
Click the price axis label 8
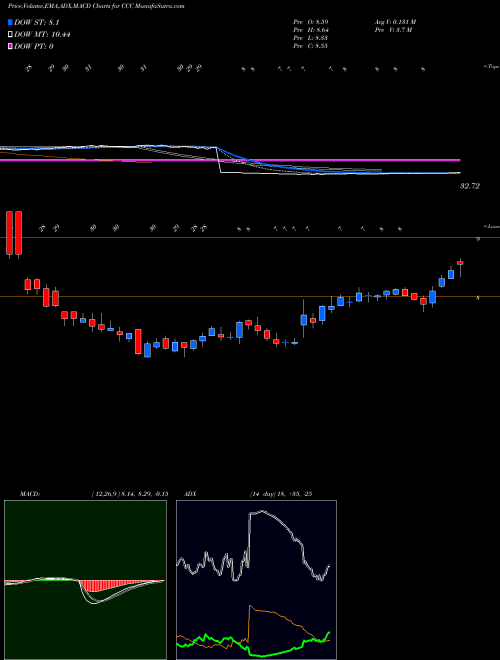478,298
